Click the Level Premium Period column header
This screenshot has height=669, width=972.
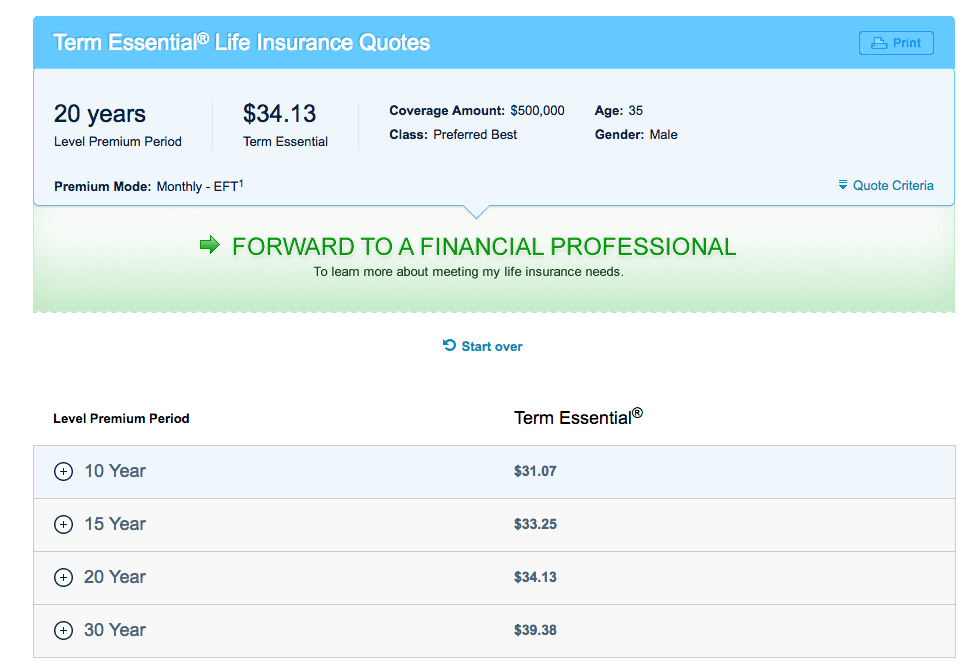122,419
